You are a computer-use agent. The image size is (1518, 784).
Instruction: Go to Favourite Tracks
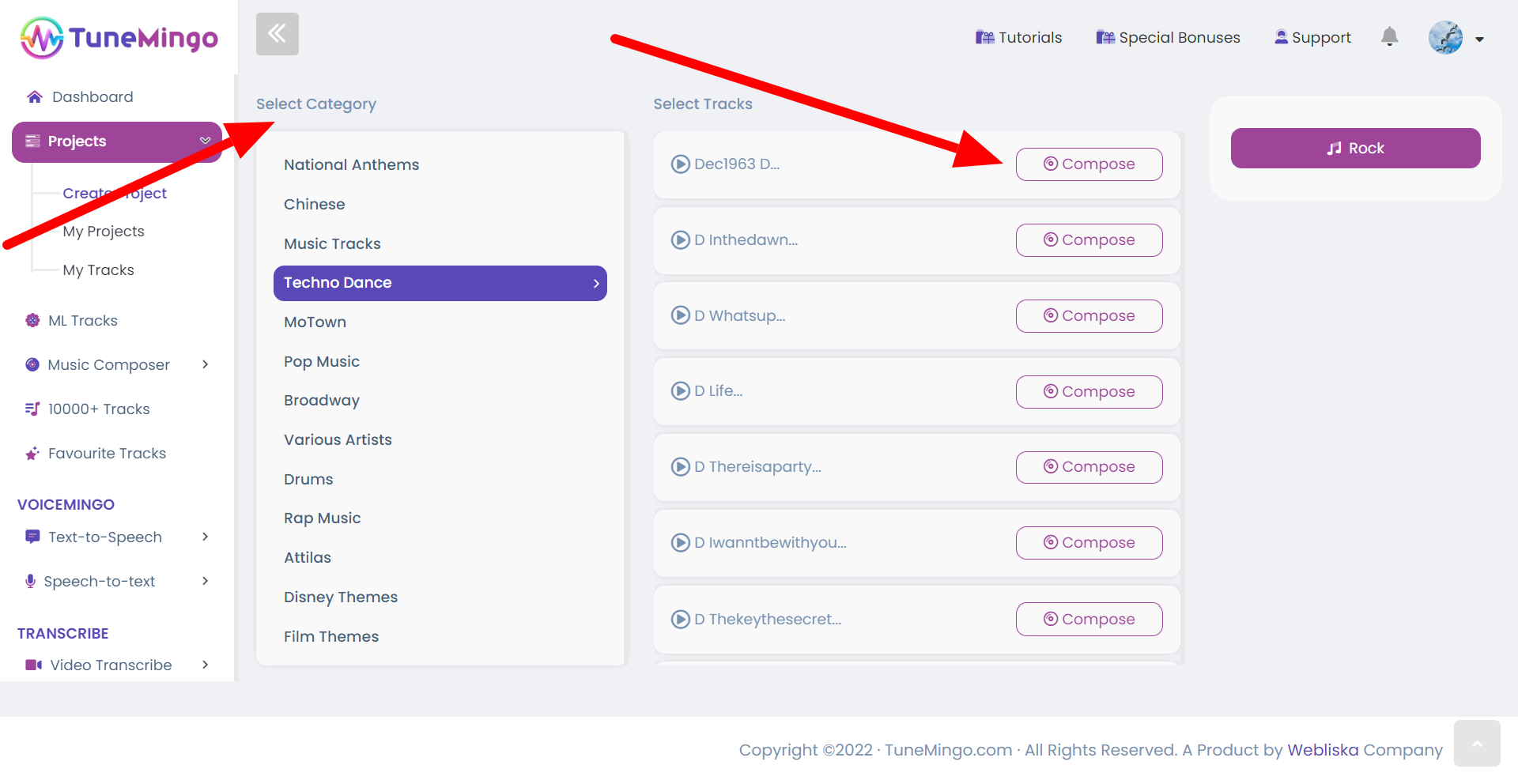(x=107, y=454)
